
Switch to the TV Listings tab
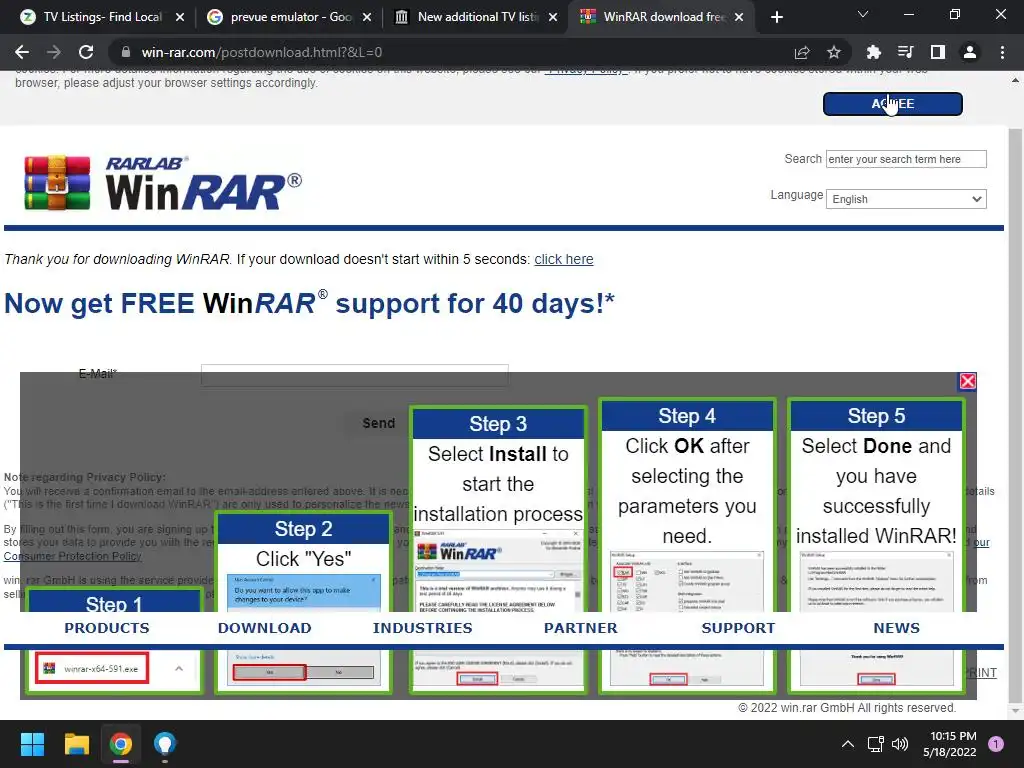click(101, 17)
